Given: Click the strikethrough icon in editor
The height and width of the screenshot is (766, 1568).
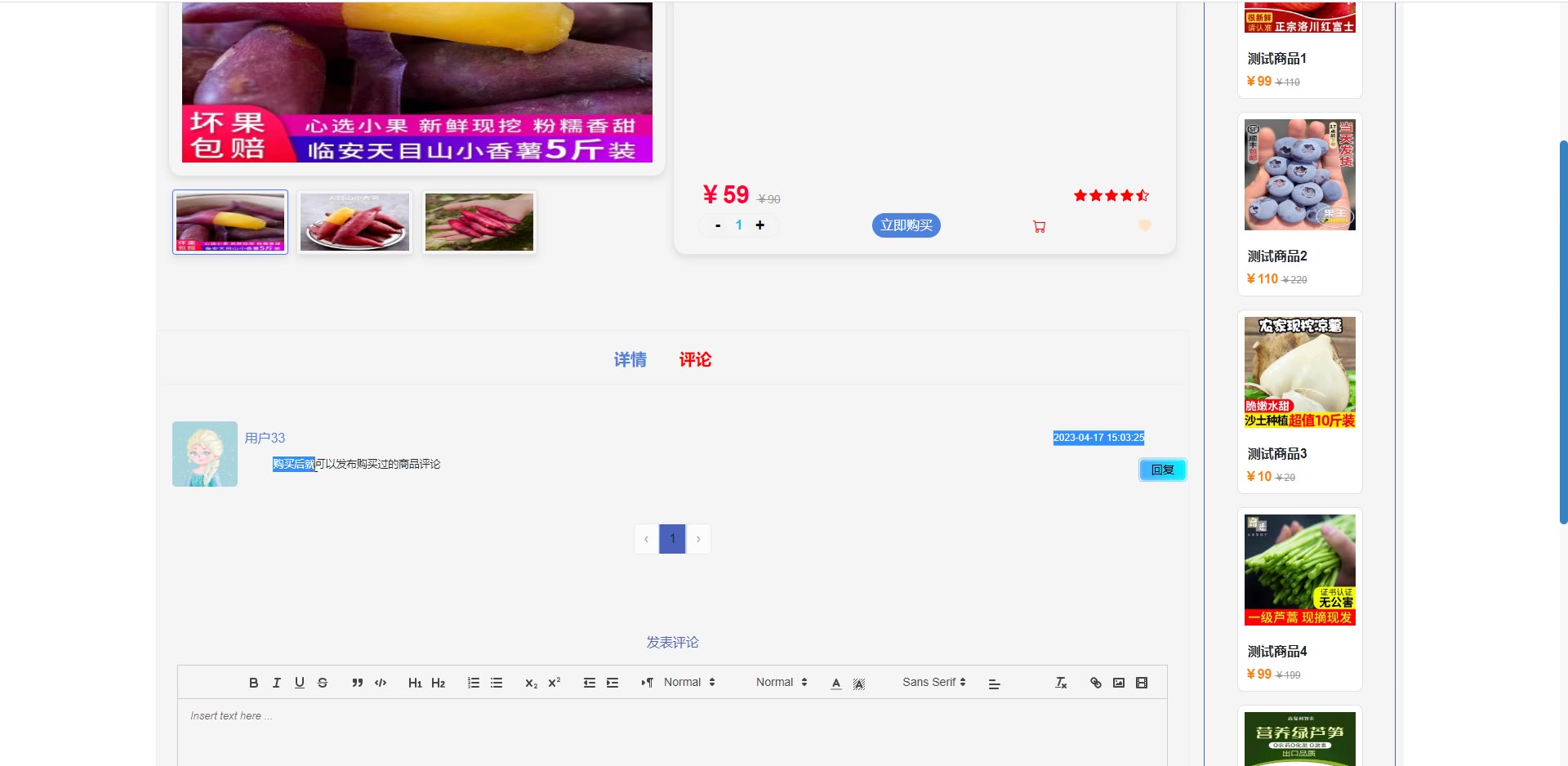Looking at the screenshot, I should click(x=323, y=683).
